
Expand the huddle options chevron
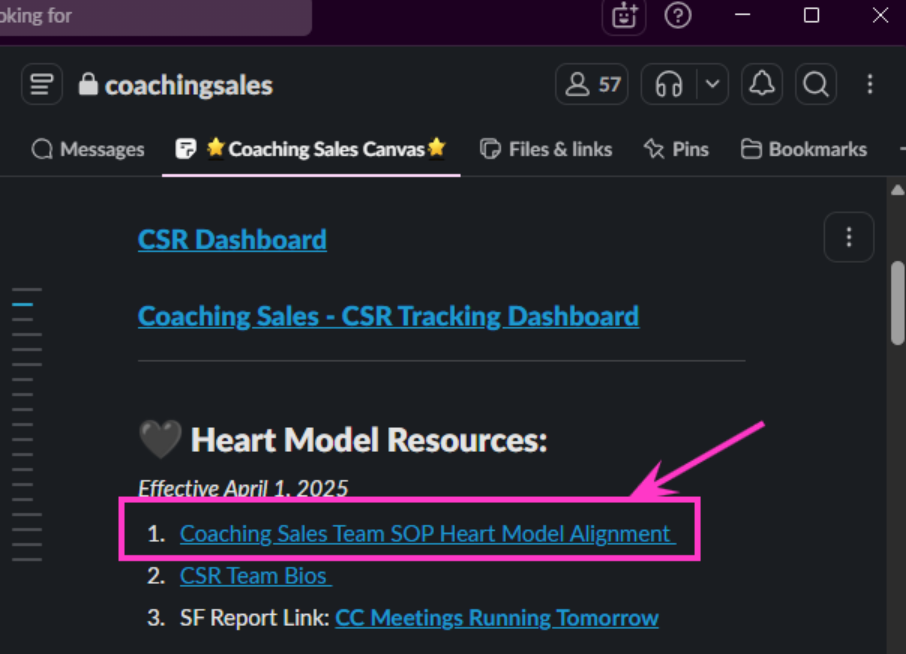coord(712,84)
